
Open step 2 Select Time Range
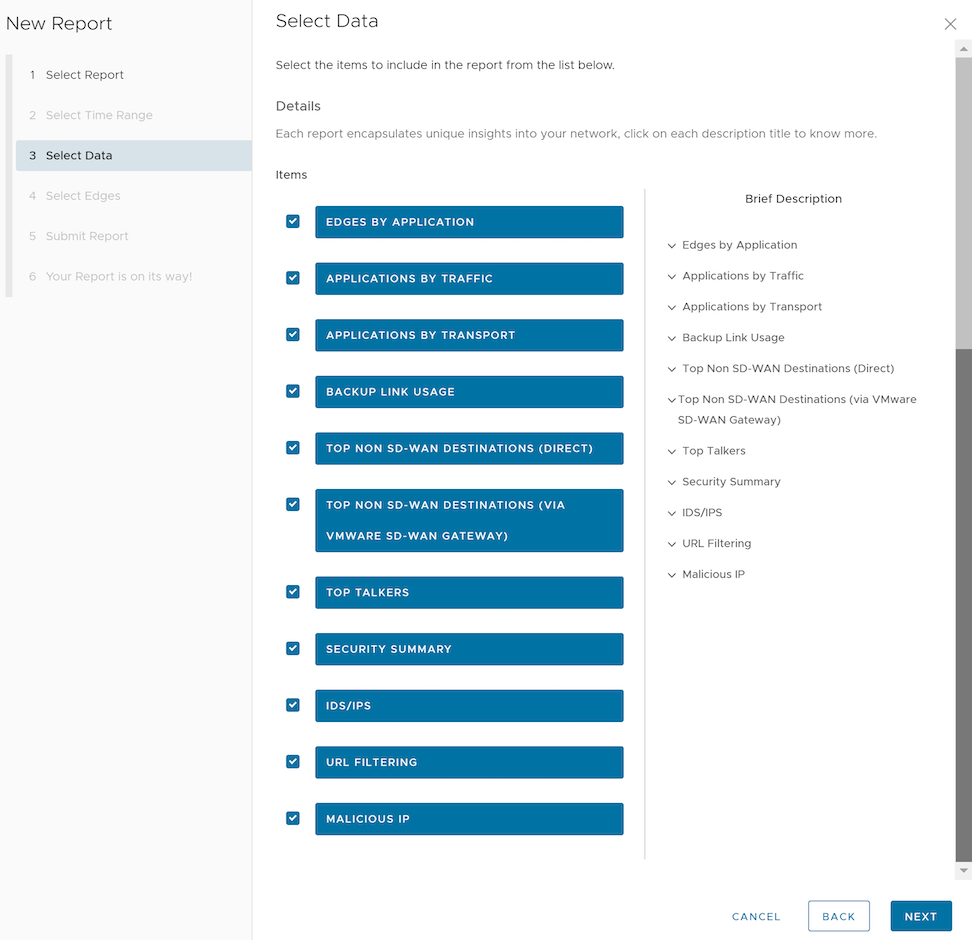(99, 115)
